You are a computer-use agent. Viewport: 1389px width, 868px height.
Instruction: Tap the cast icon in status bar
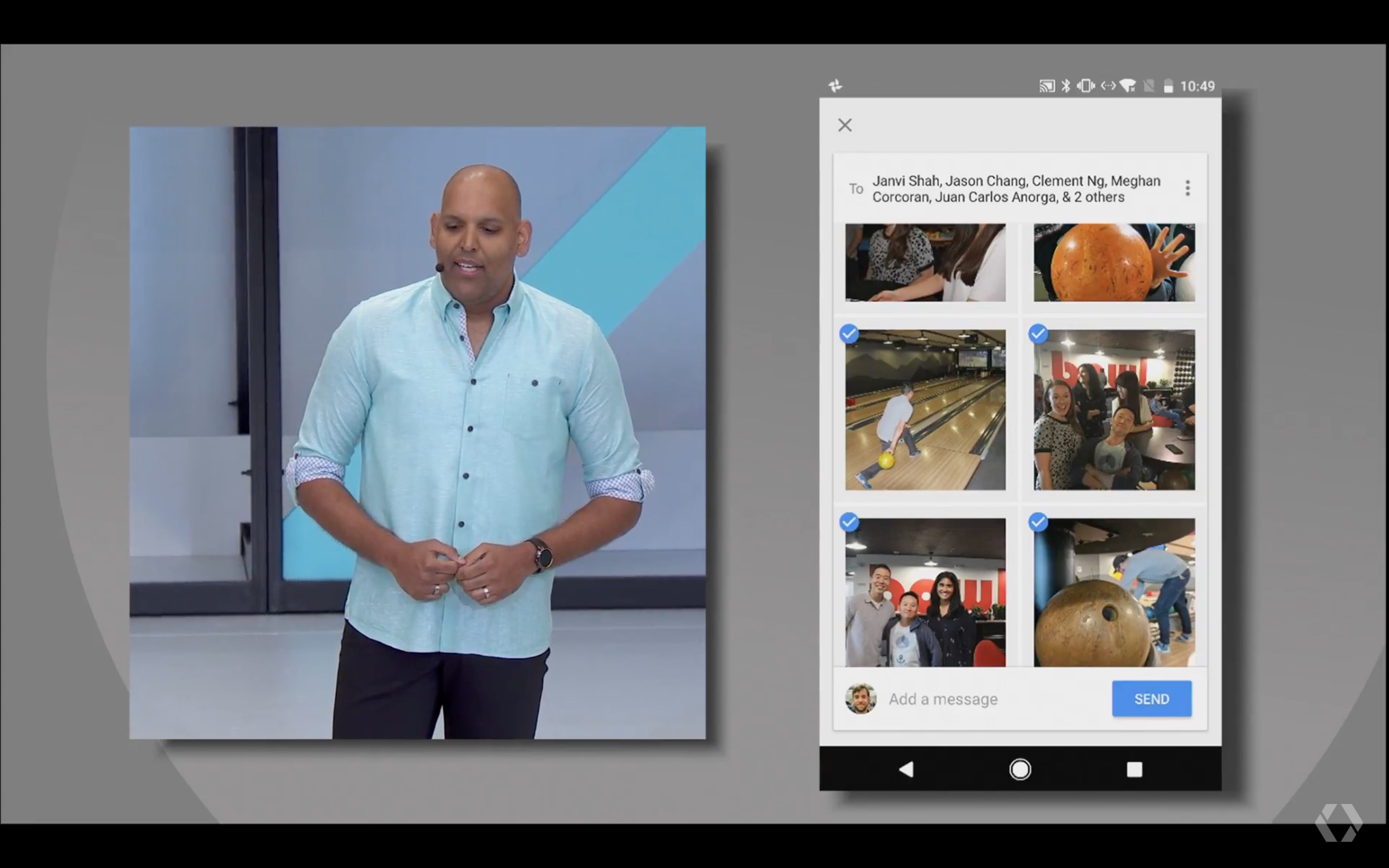coord(1047,86)
